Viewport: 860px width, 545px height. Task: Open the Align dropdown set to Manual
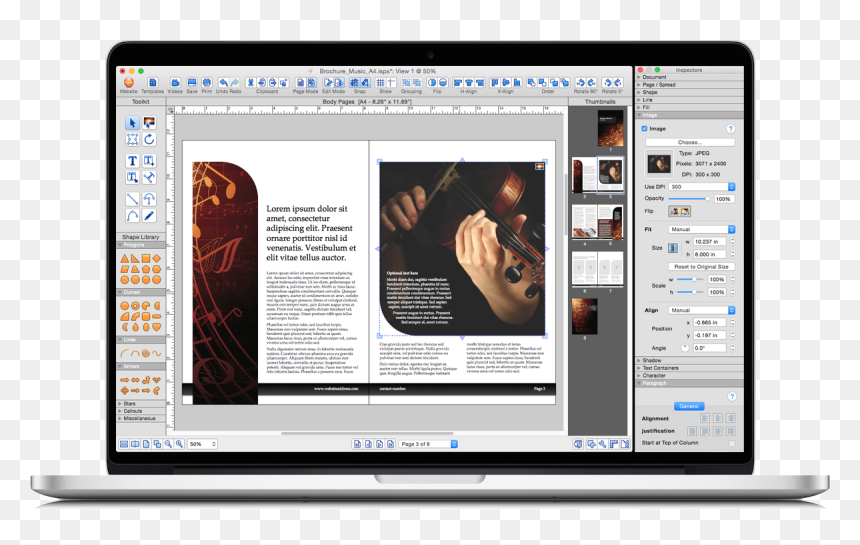(701, 310)
